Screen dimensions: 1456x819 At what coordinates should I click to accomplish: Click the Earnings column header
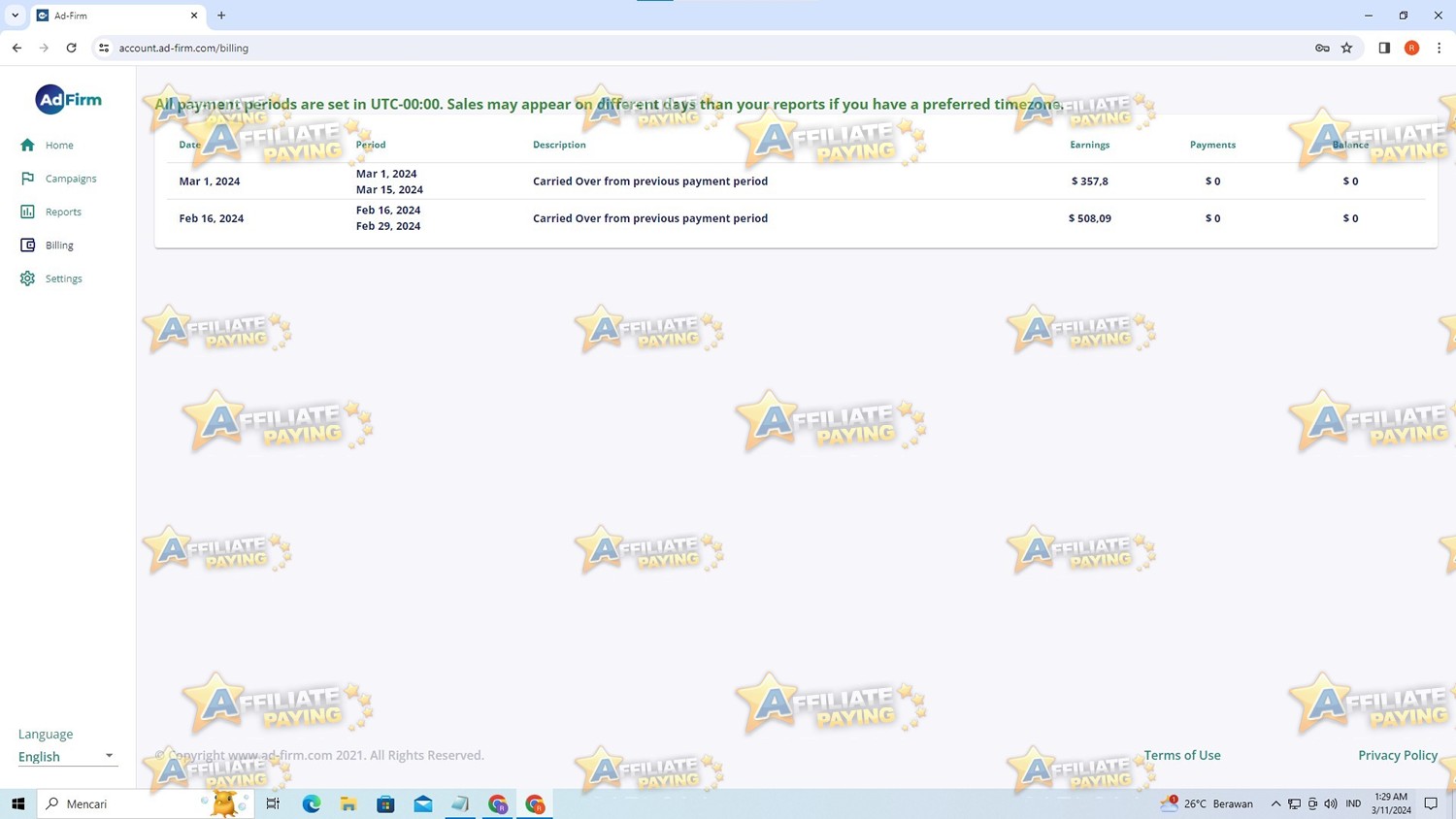pyautogui.click(x=1090, y=145)
